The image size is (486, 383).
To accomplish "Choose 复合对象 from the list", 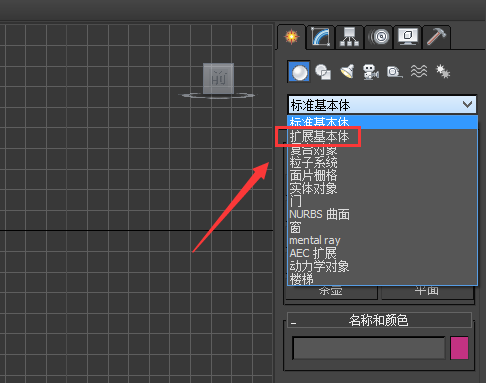I will [x=382, y=150].
